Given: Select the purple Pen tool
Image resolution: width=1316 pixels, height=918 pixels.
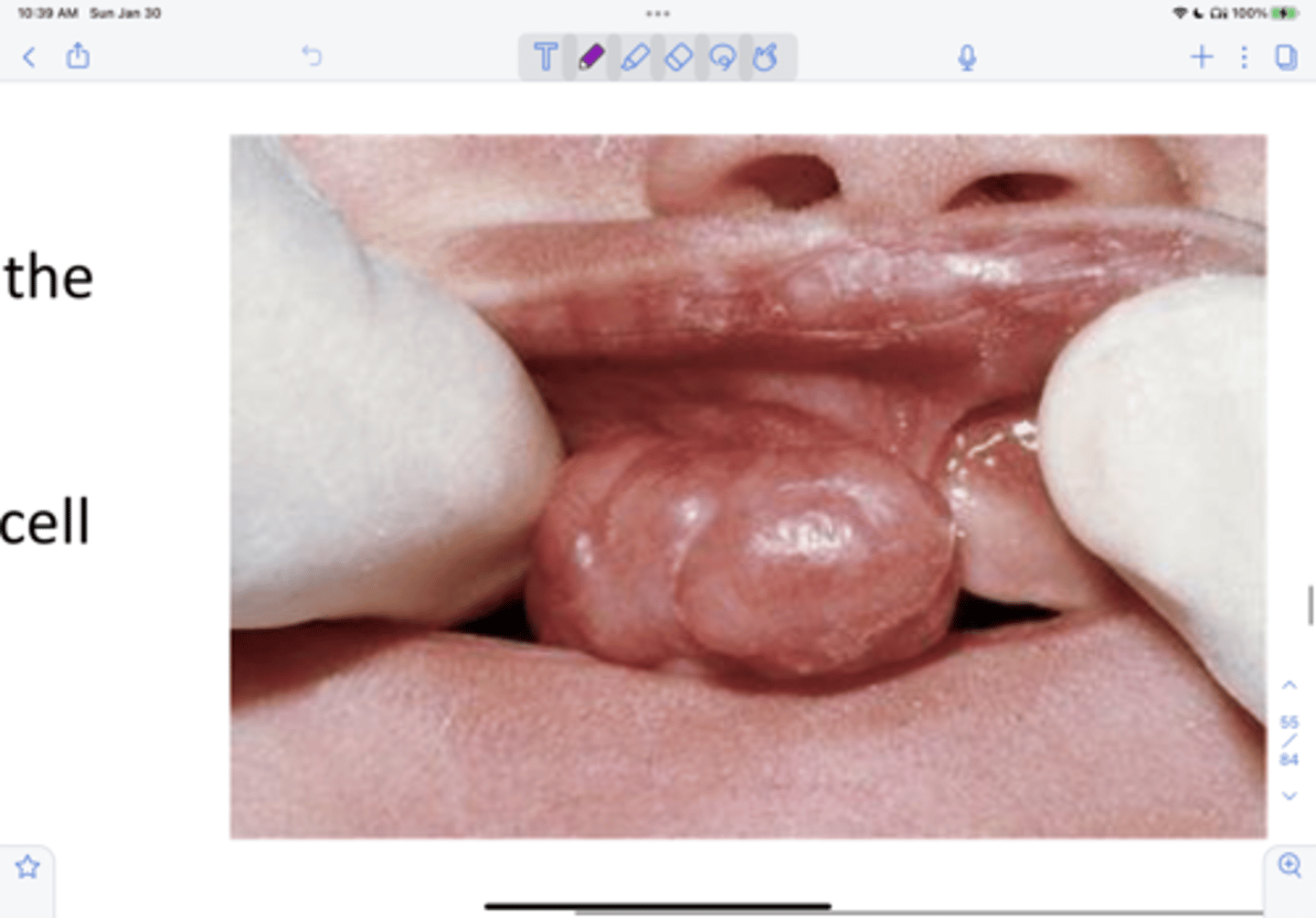Looking at the screenshot, I should pos(590,58).
